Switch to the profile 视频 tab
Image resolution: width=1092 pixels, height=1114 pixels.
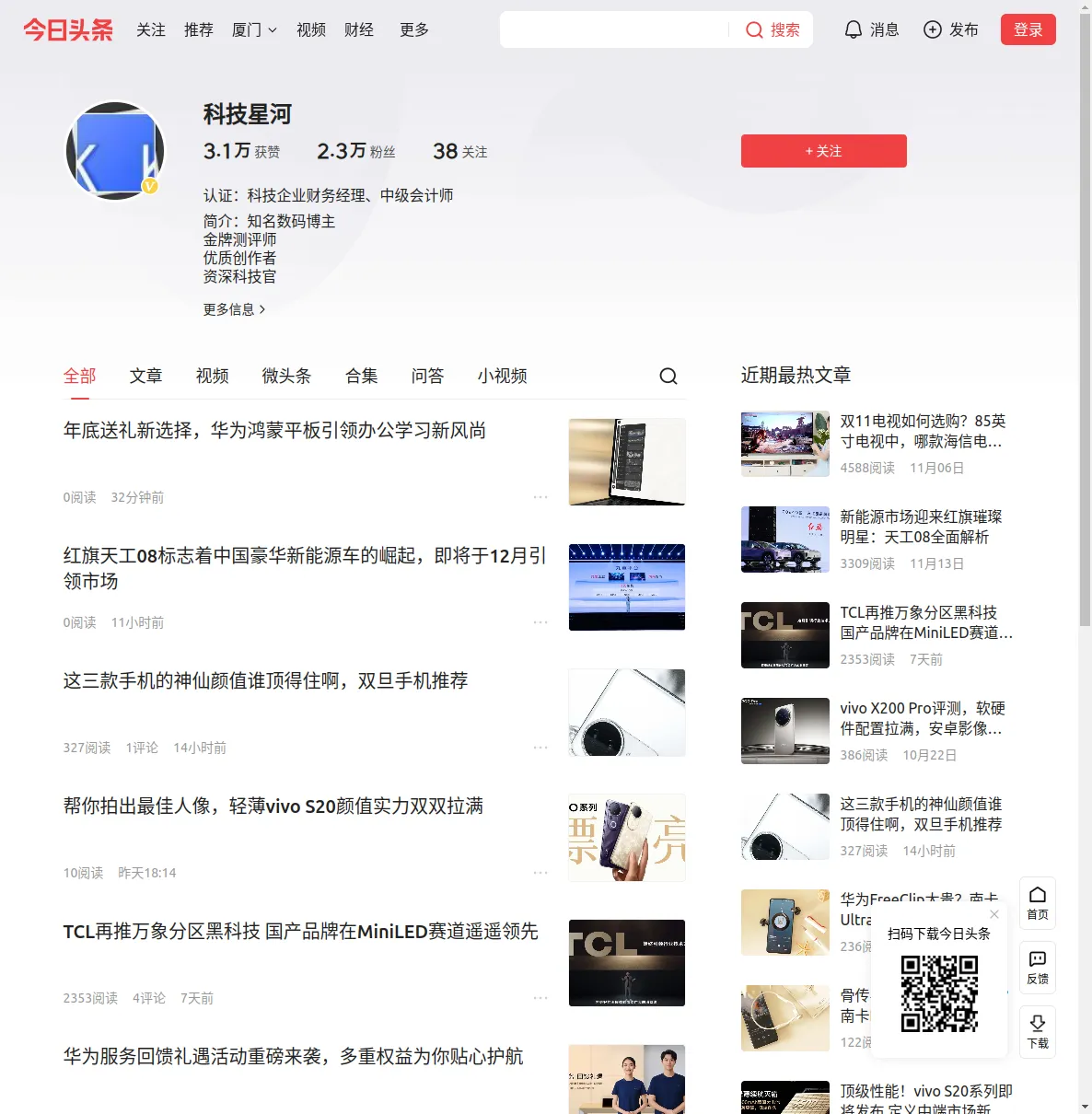pos(213,376)
